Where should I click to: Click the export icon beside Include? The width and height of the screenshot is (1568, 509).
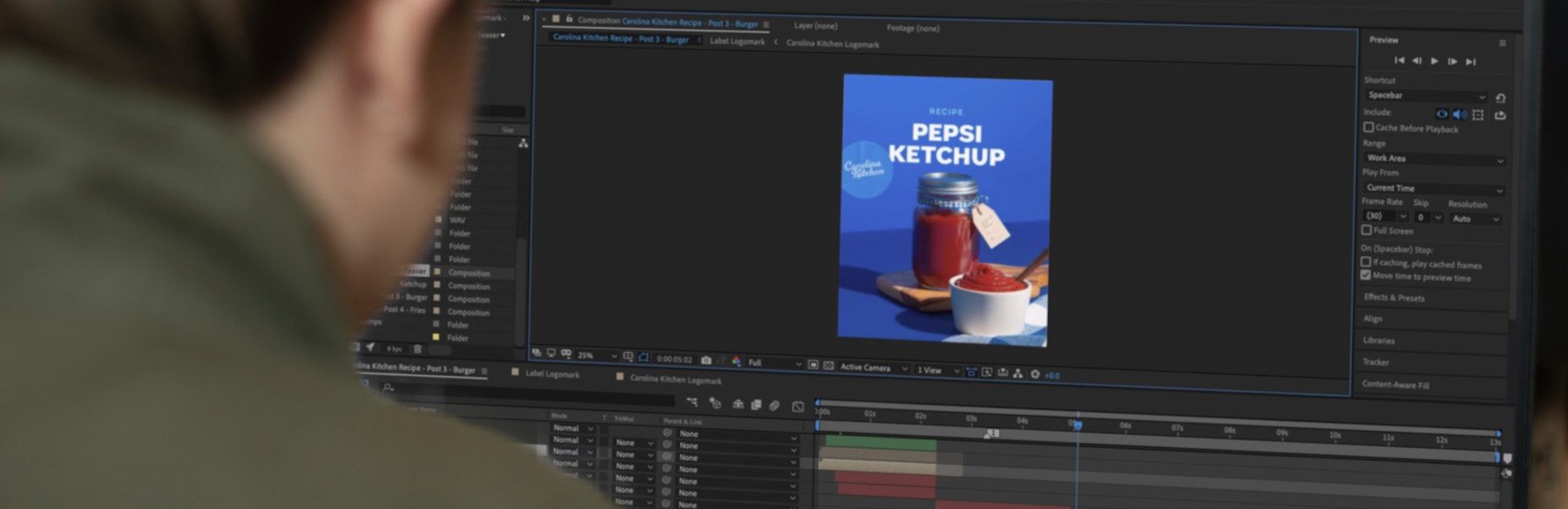(1500, 115)
